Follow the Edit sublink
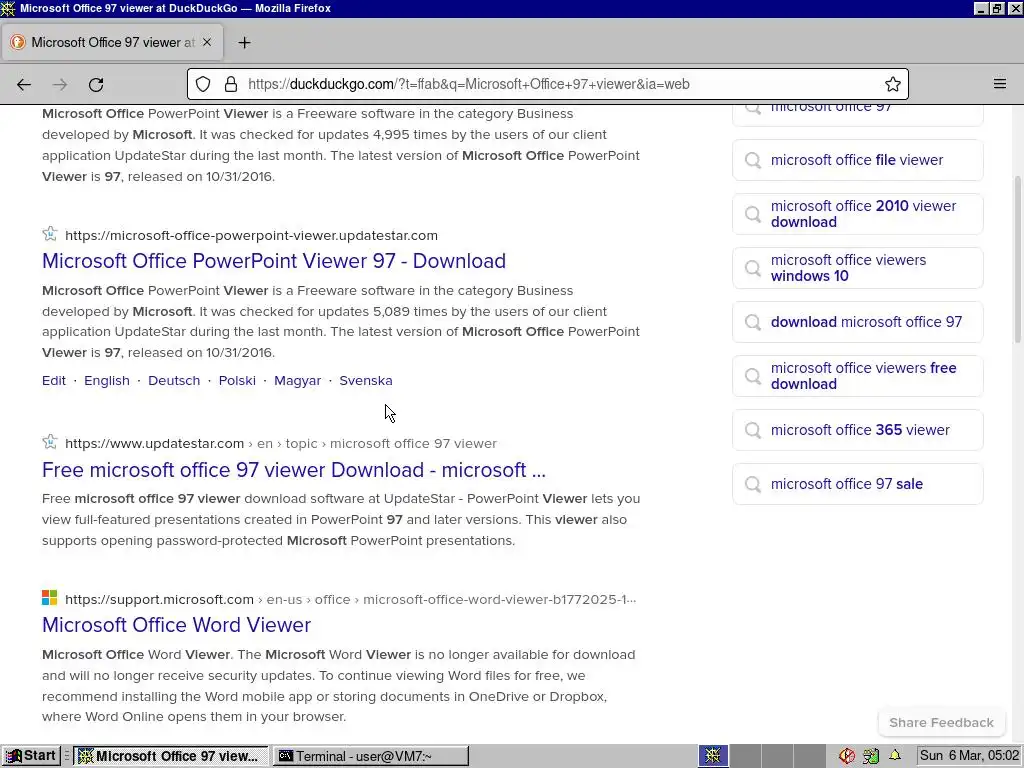Viewport: 1024px width, 768px height. [x=54, y=381]
